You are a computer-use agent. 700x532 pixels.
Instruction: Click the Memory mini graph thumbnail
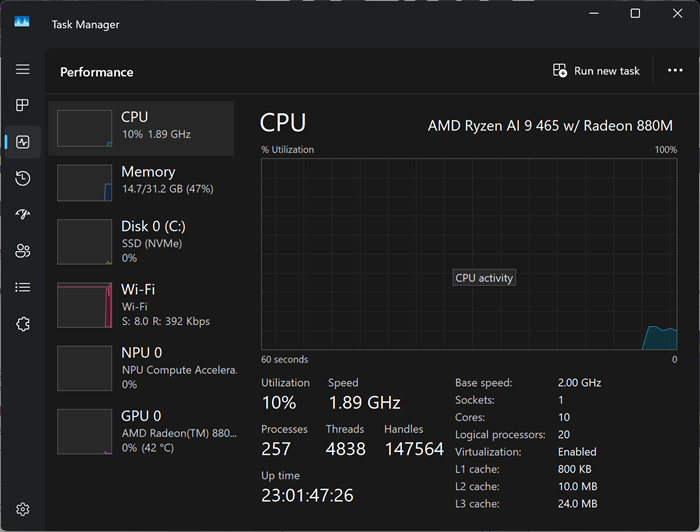(x=84, y=183)
